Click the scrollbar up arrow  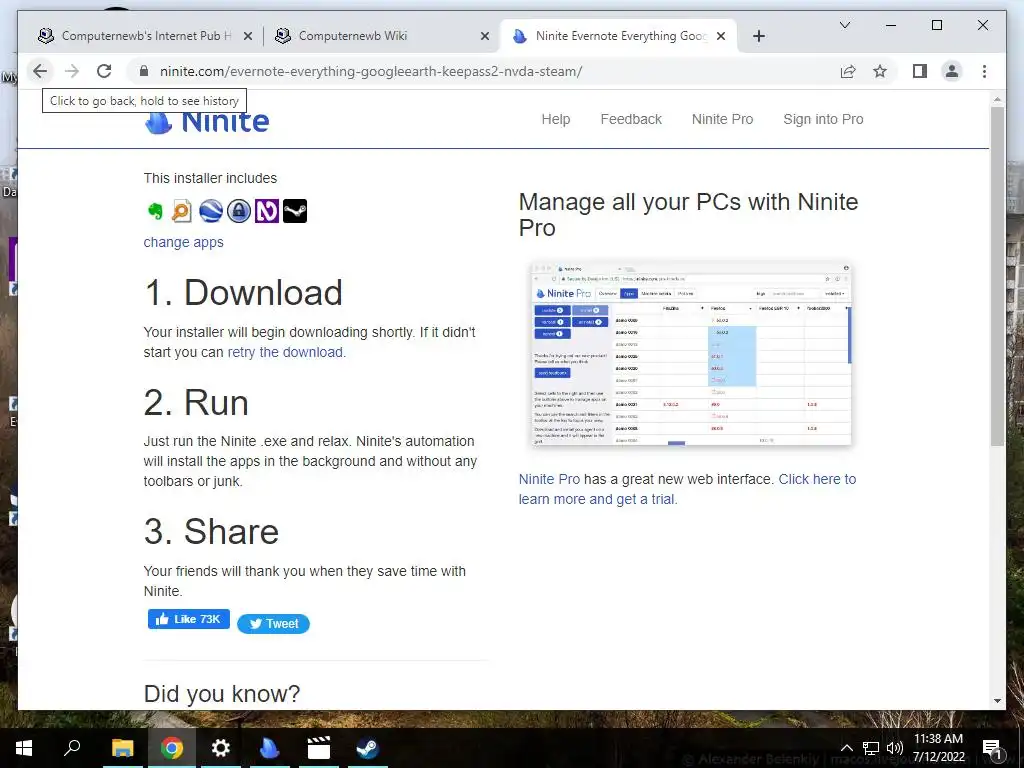(x=997, y=99)
